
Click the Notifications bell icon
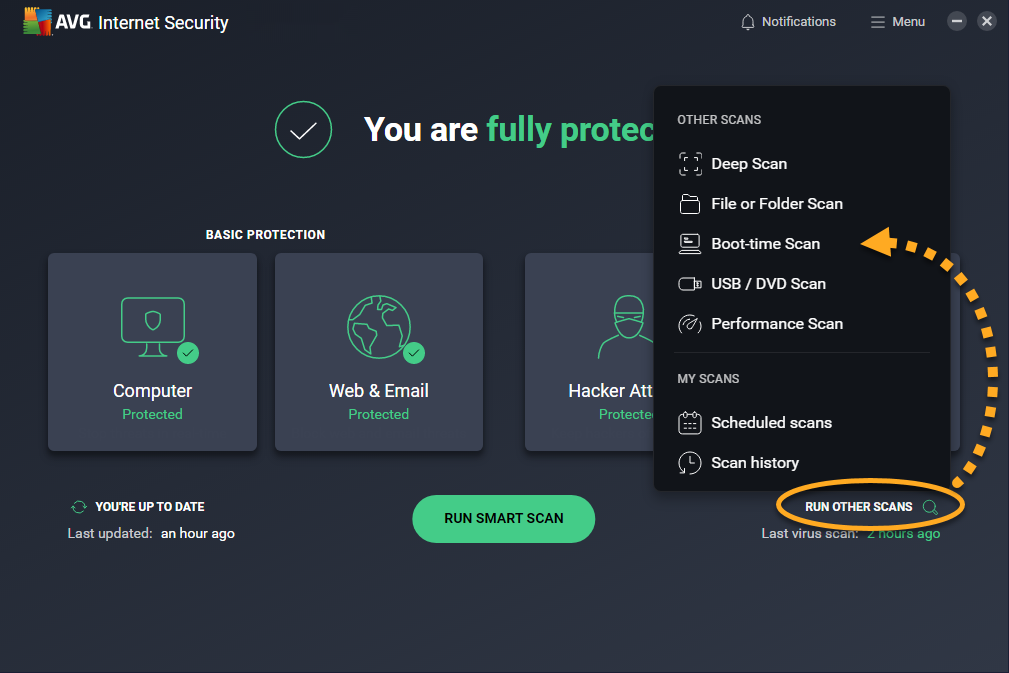tap(748, 22)
